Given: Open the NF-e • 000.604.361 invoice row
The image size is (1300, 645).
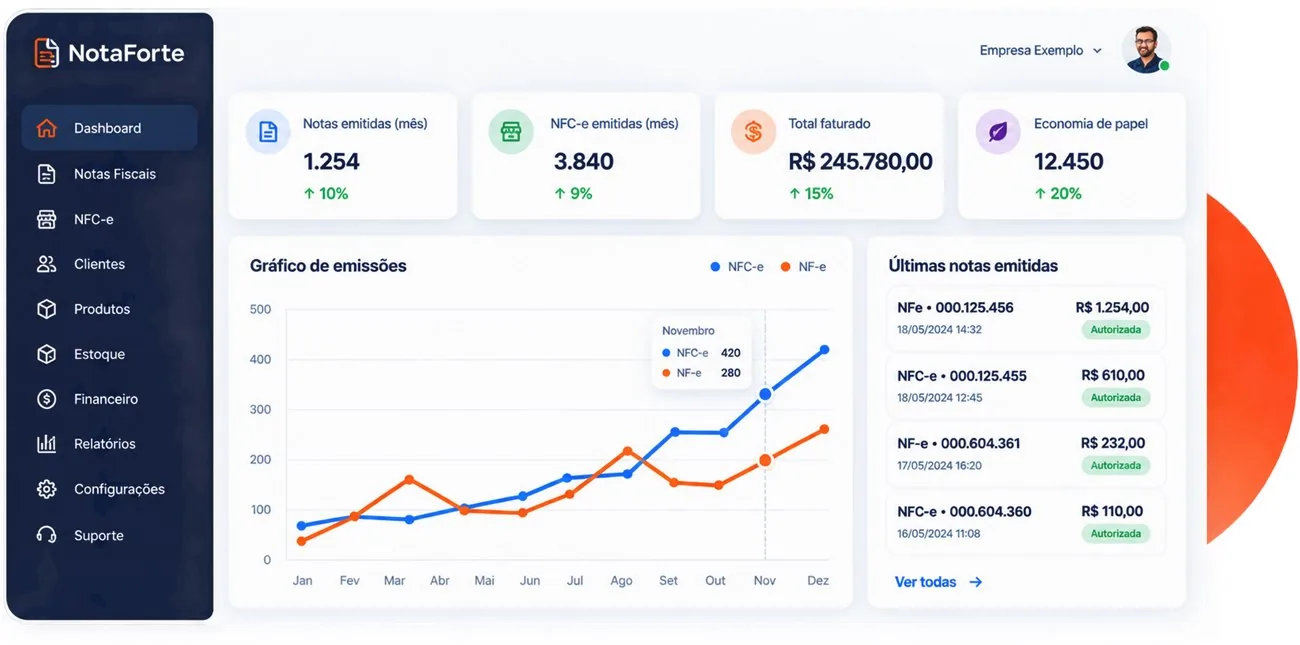Looking at the screenshot, I should (1025, 454).
